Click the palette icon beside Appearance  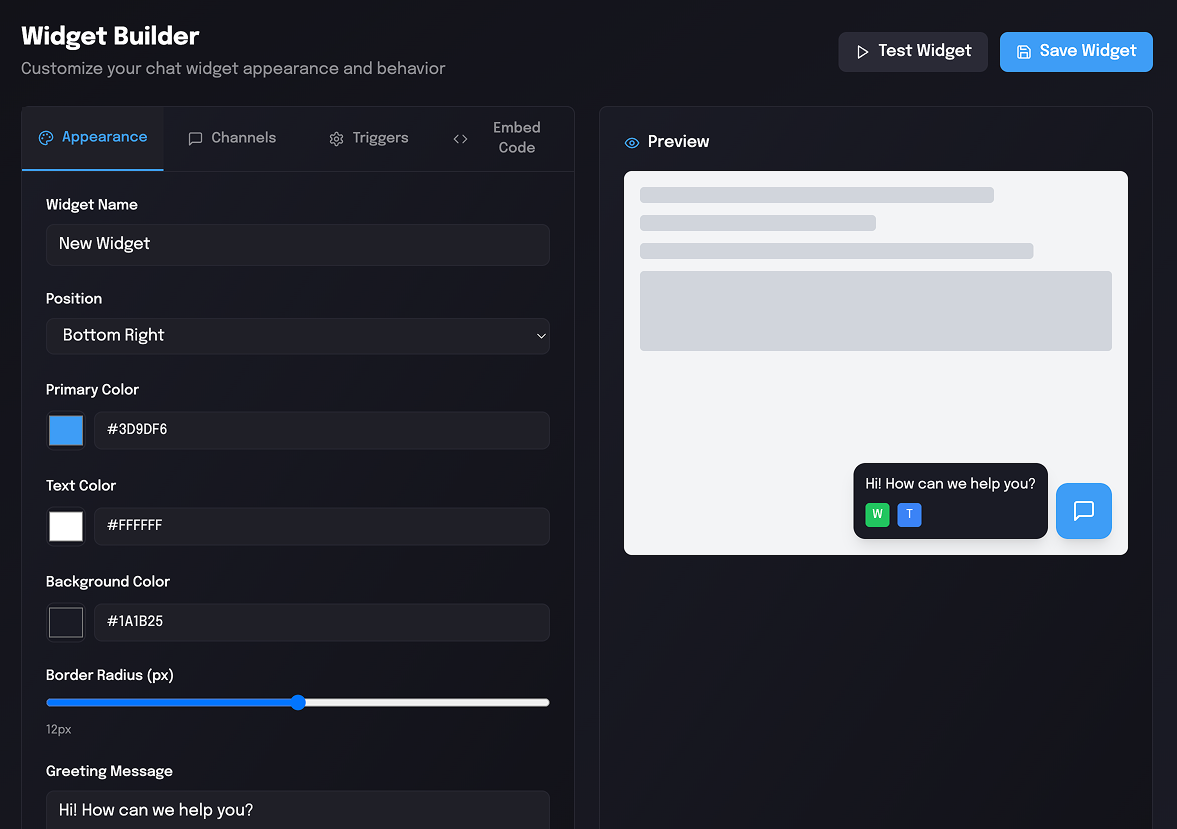point(46,138)
